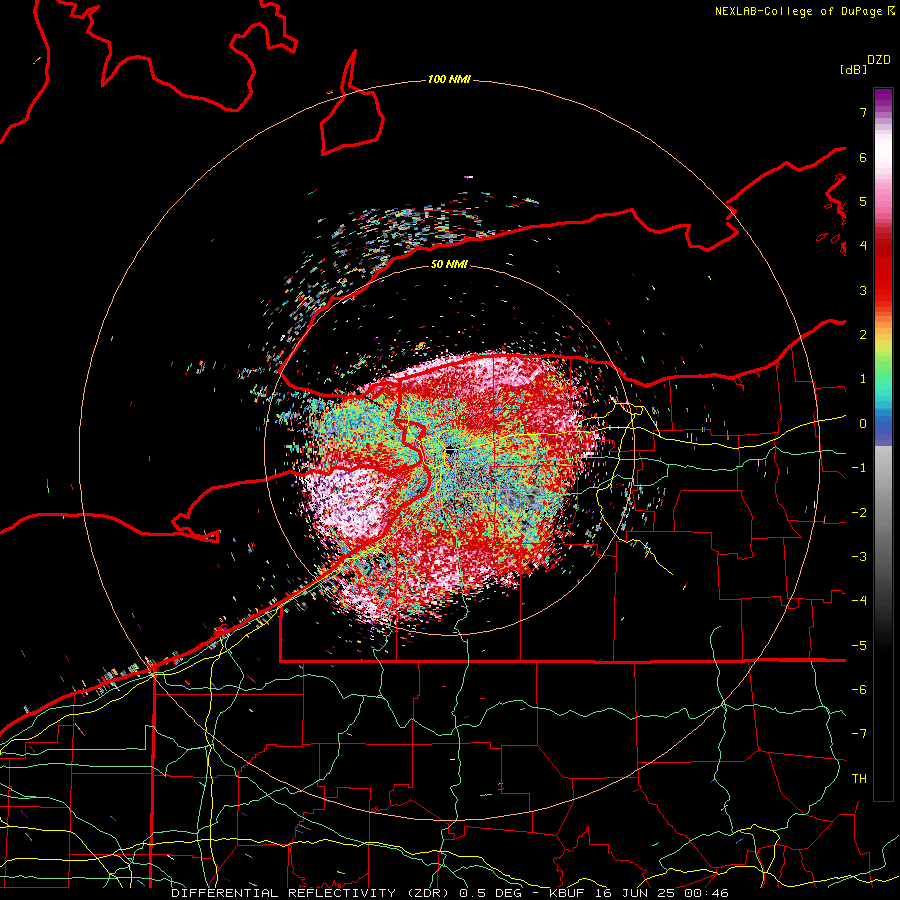Click the 0 value on color scale

863,424
